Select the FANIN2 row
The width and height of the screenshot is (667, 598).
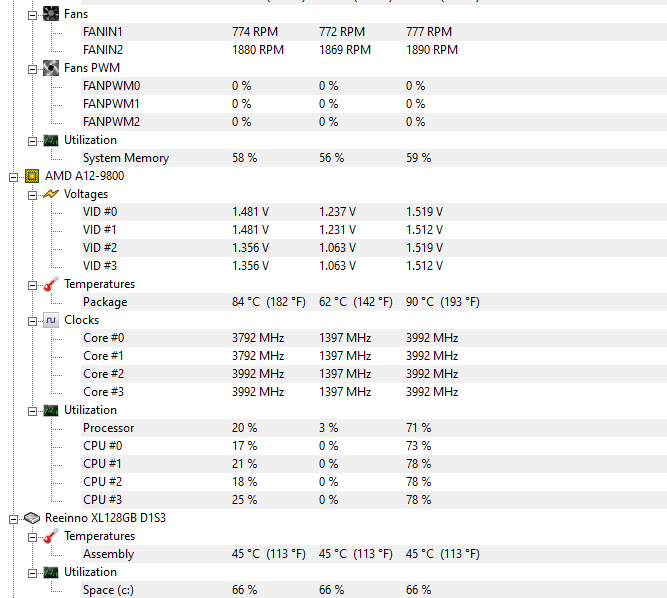point(374,50)
